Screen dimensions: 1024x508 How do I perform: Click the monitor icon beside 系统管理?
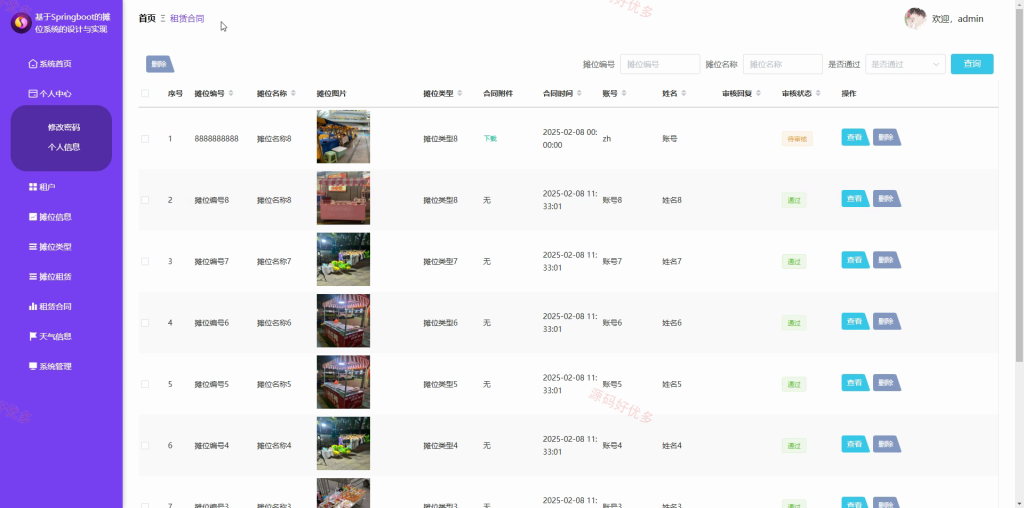[x=33, y=366]
